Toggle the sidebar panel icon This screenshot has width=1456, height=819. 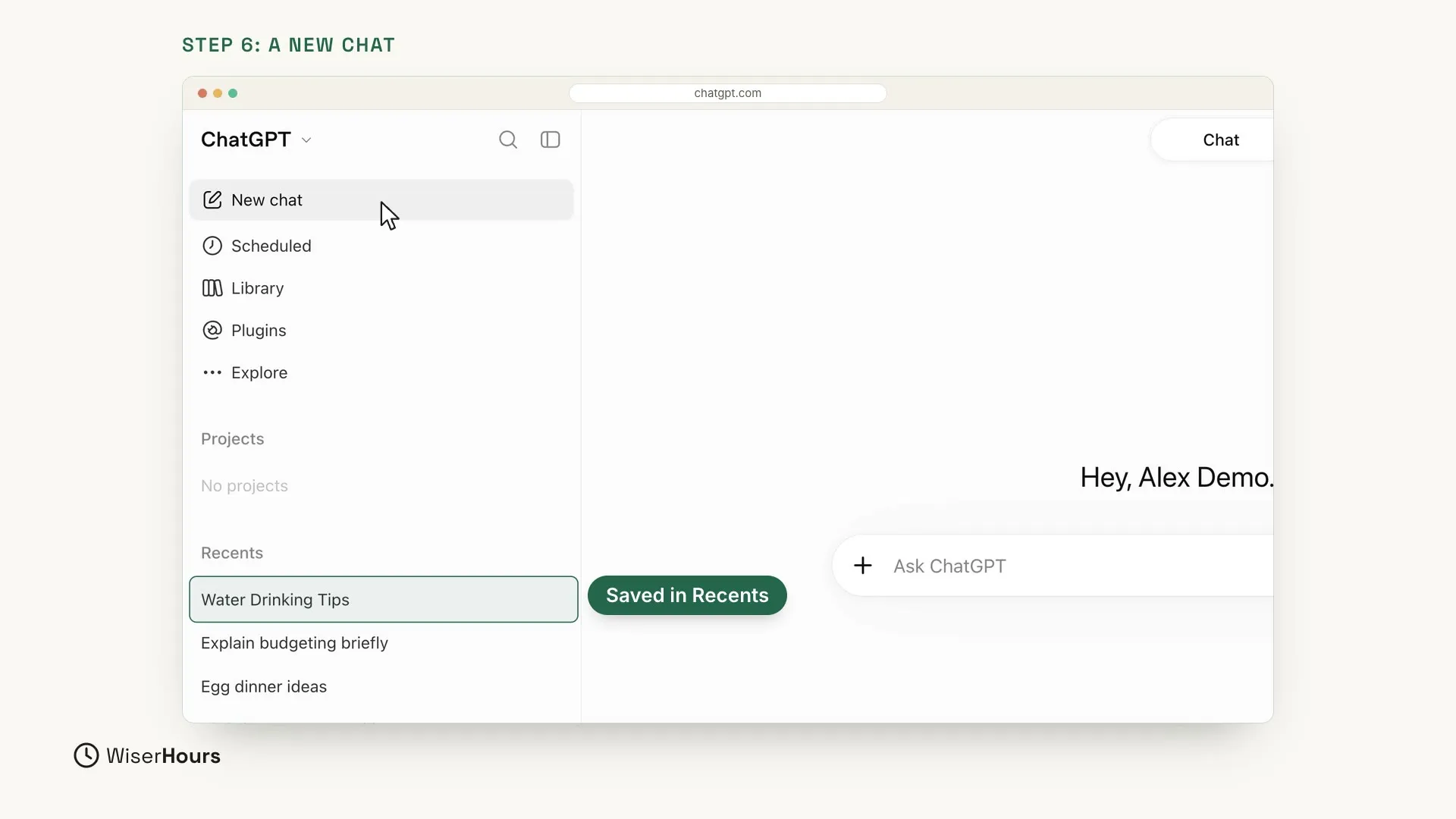pyautogui.click(x=550, y=140)
